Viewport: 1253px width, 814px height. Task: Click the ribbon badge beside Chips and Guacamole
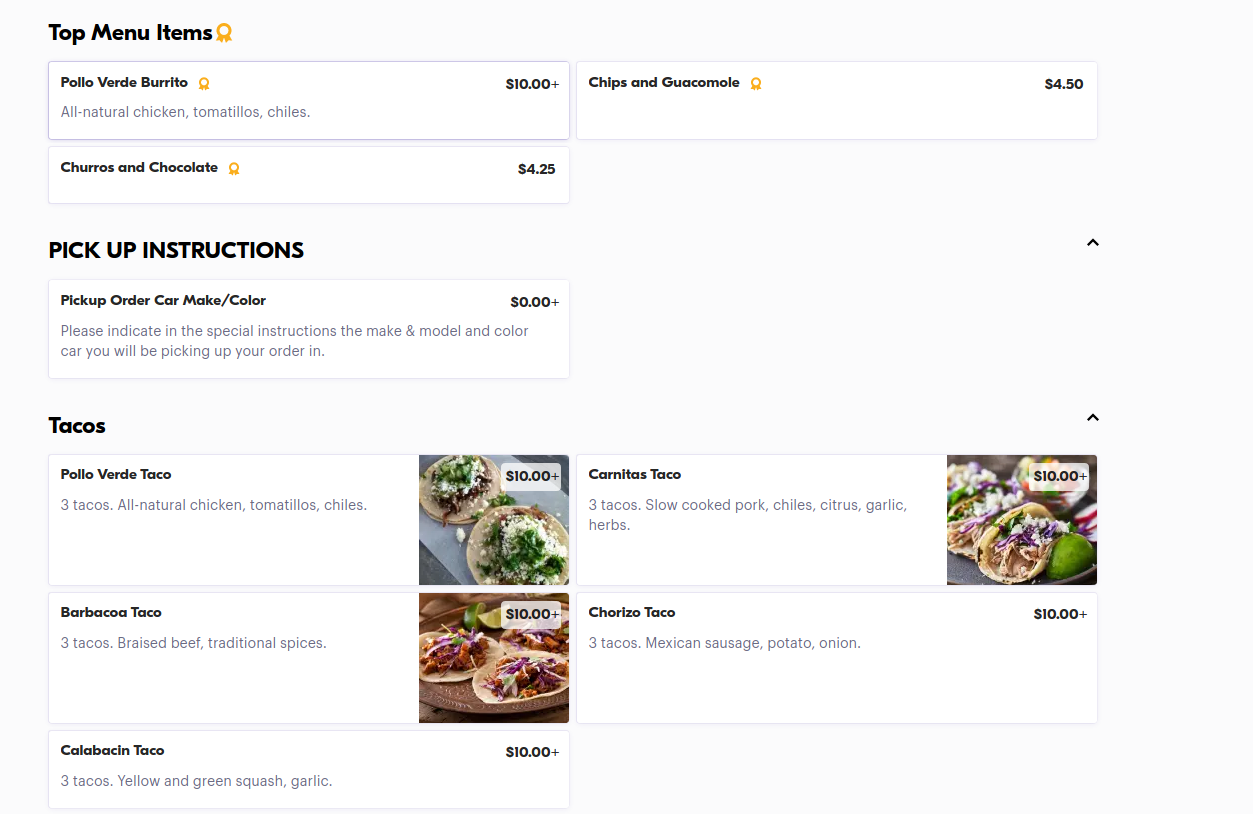(x=756, y=84)
